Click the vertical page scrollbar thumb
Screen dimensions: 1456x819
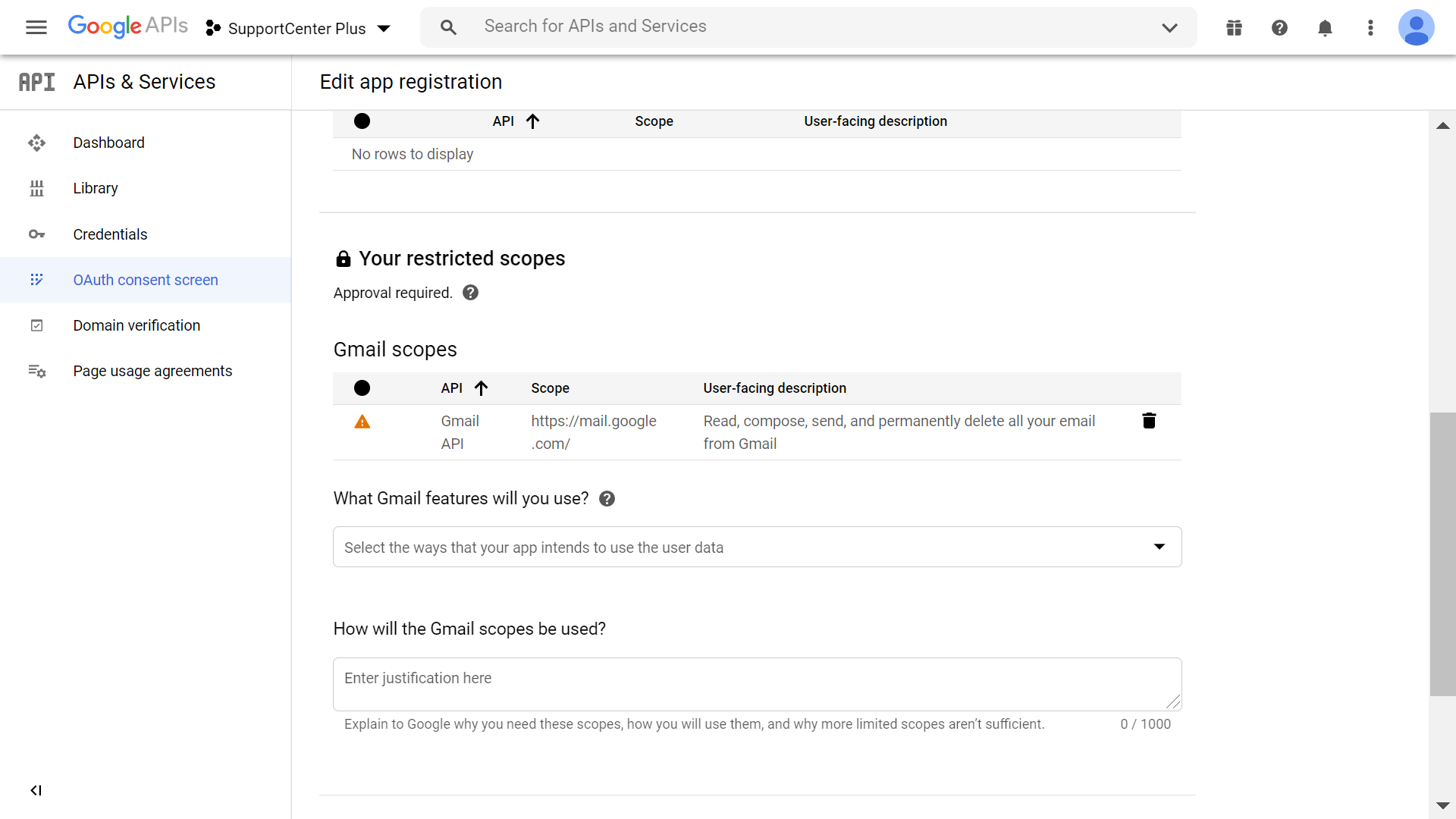(1442, 554)
